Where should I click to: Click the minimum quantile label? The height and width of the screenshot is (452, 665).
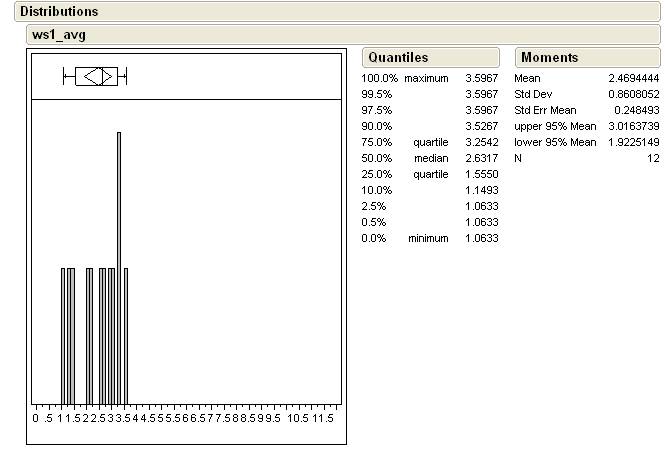pos(427,238)
